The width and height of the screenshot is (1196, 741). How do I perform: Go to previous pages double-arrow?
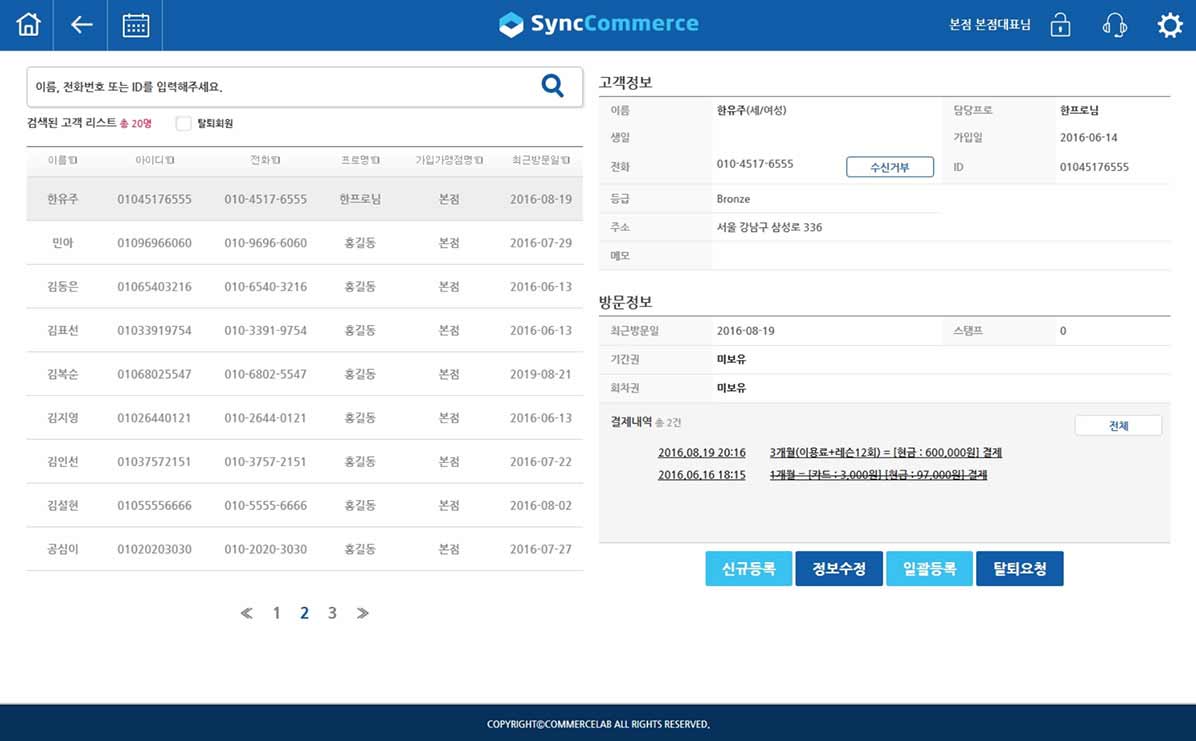point(246,613)
